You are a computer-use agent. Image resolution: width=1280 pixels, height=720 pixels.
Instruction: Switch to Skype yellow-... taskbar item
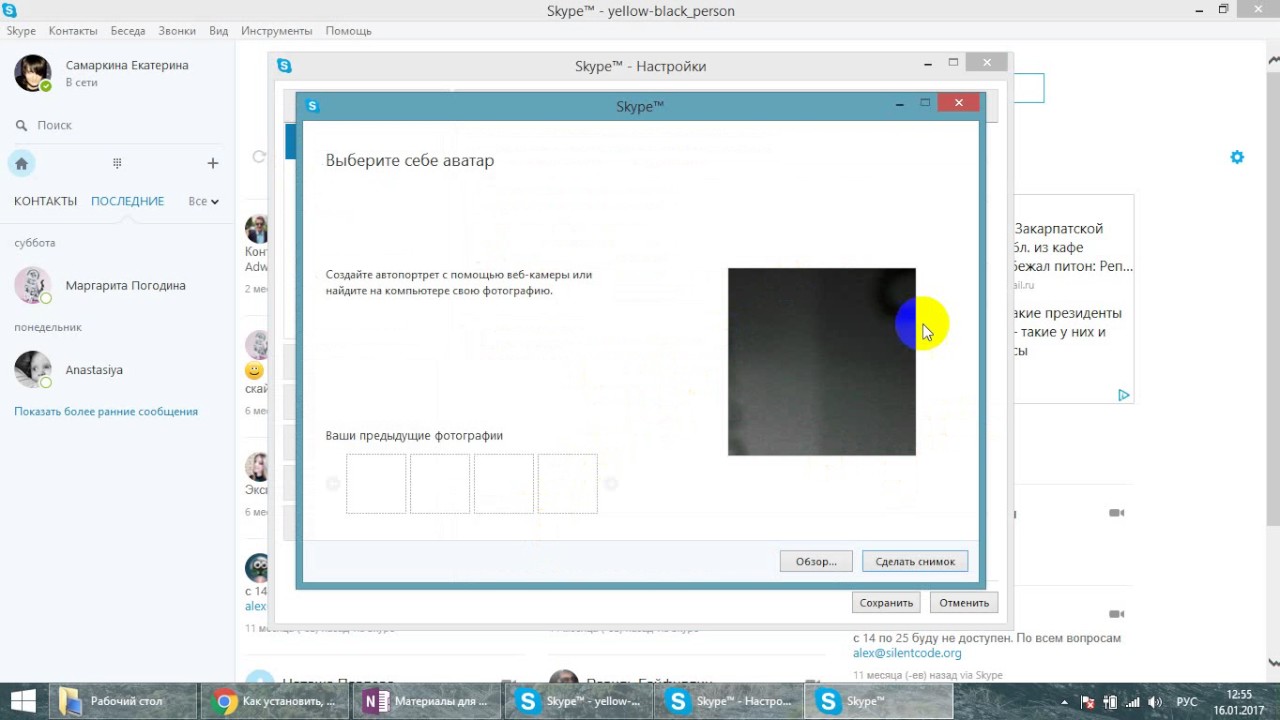coord(578,701)
